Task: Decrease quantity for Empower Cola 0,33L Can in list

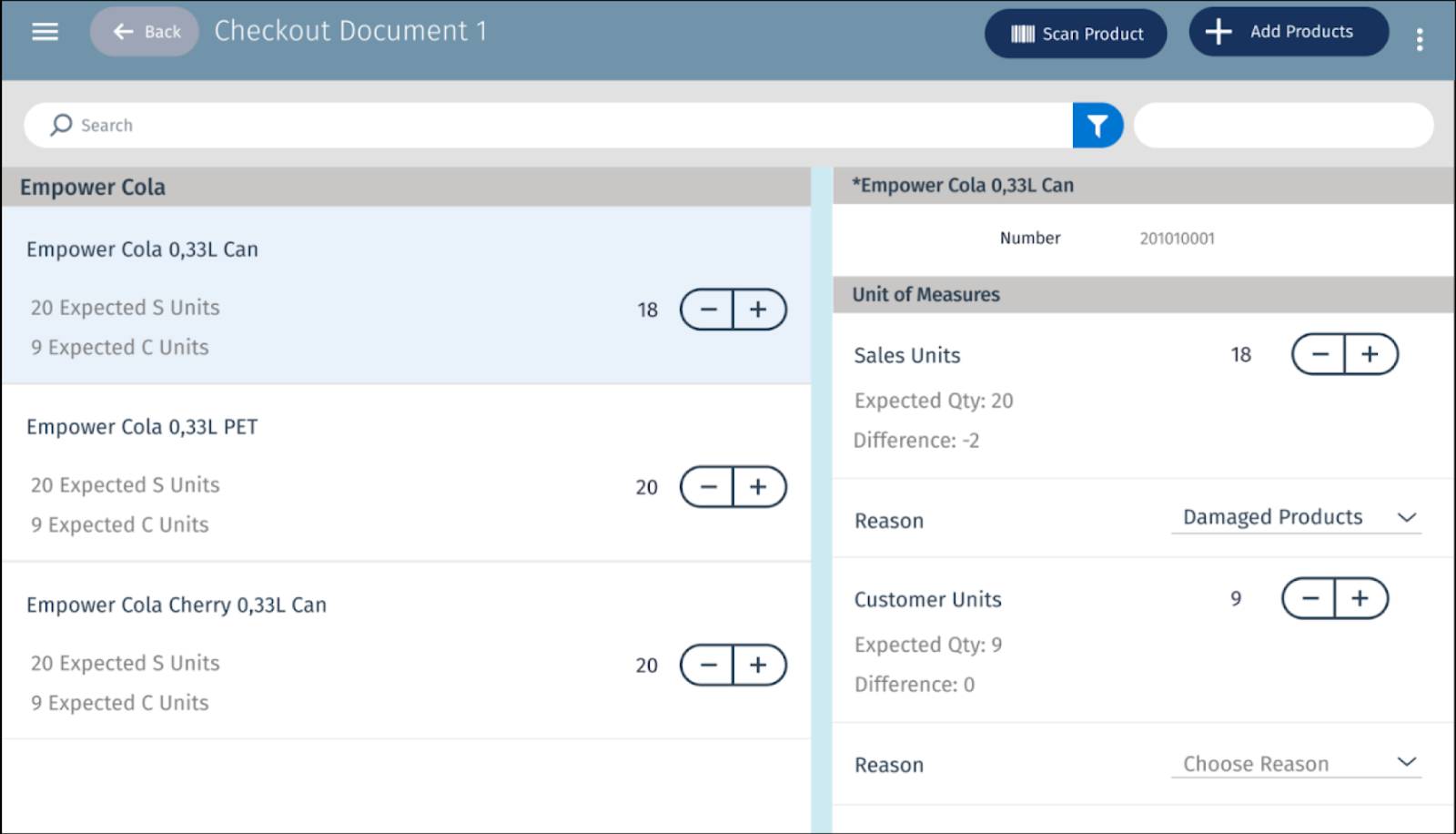Action: pos(708,310)
